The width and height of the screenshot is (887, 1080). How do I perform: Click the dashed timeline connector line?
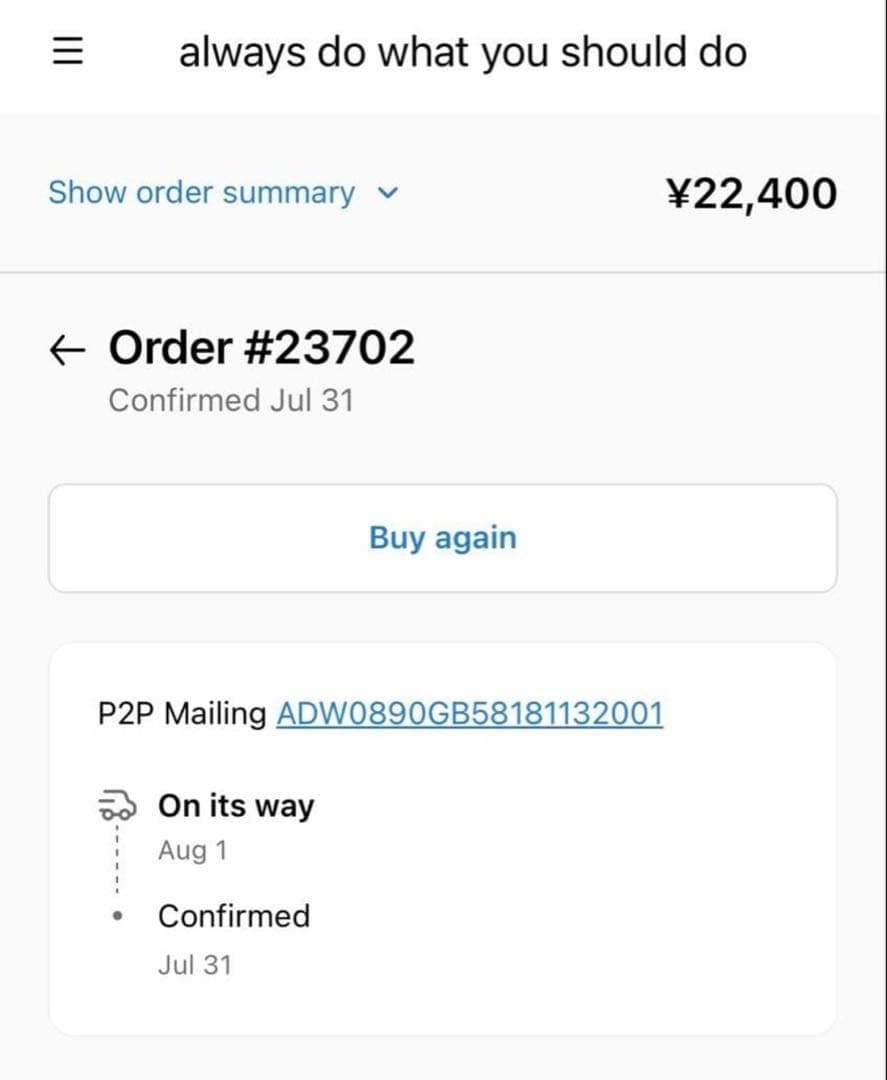pyautogui.click(x=117, y=860)
